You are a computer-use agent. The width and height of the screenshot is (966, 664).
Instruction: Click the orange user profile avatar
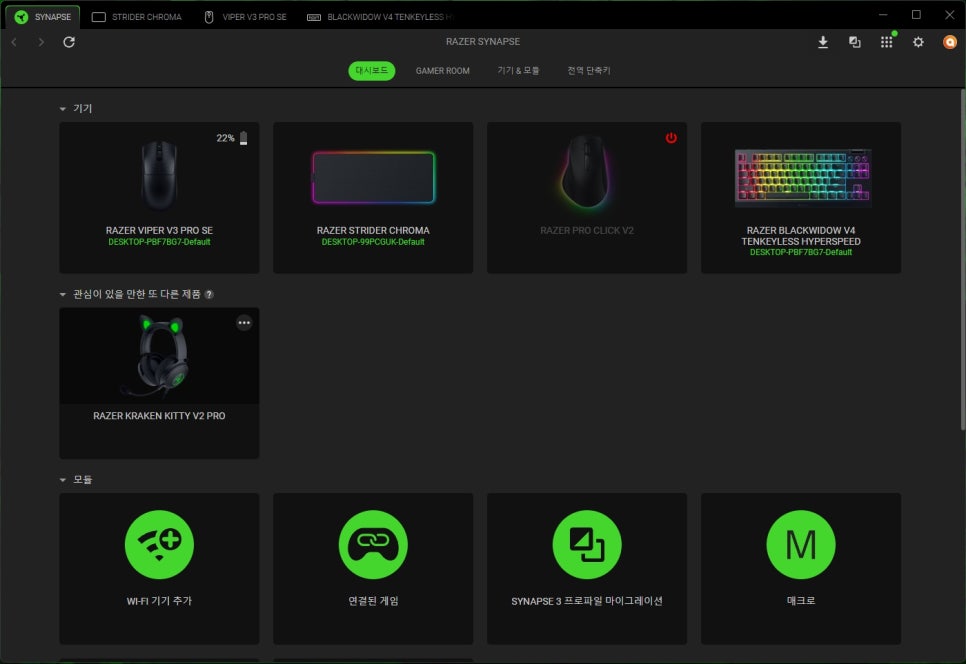coord(950,42)
